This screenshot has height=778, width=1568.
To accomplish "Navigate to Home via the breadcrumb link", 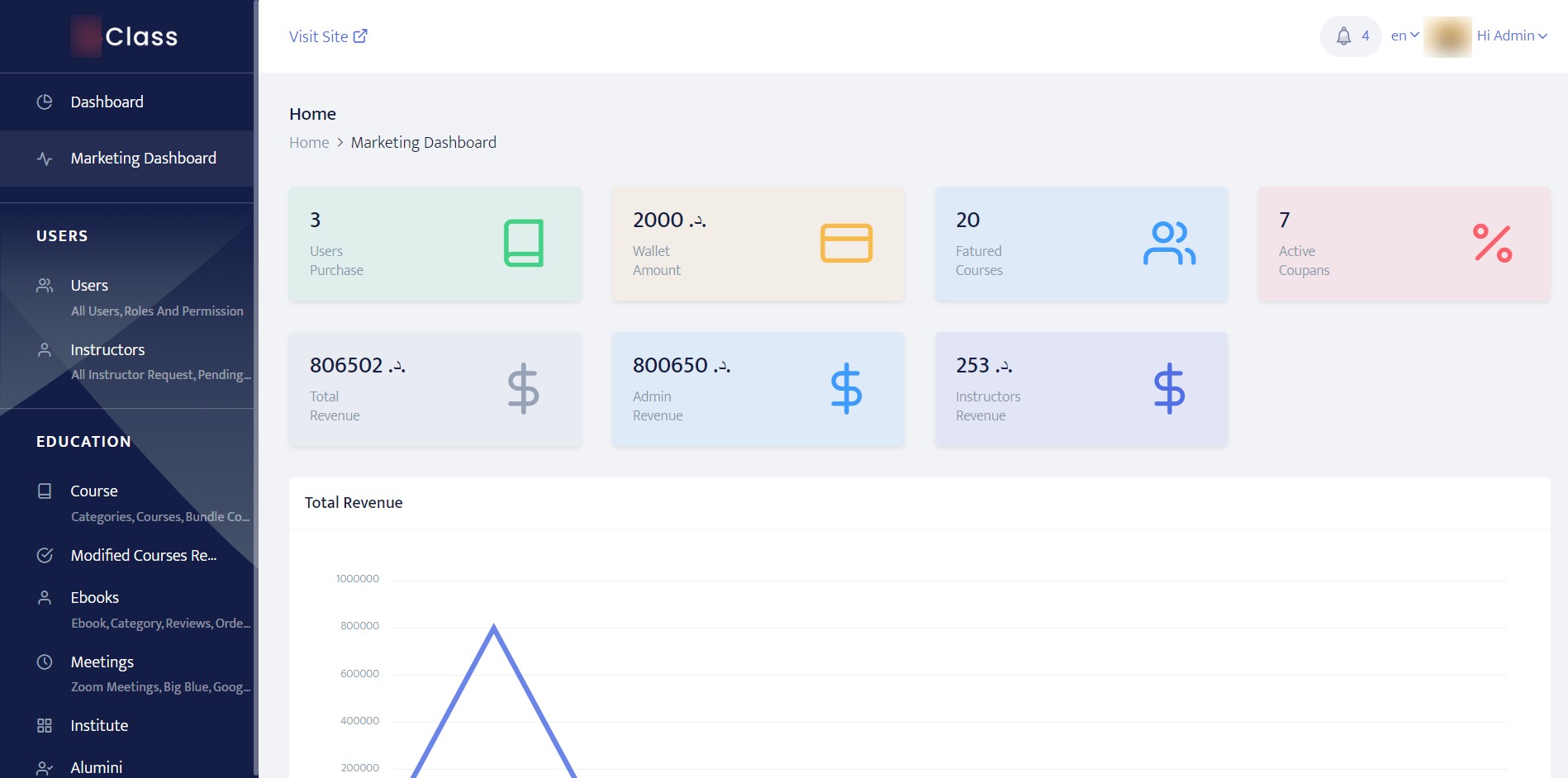I will [309, 142].
